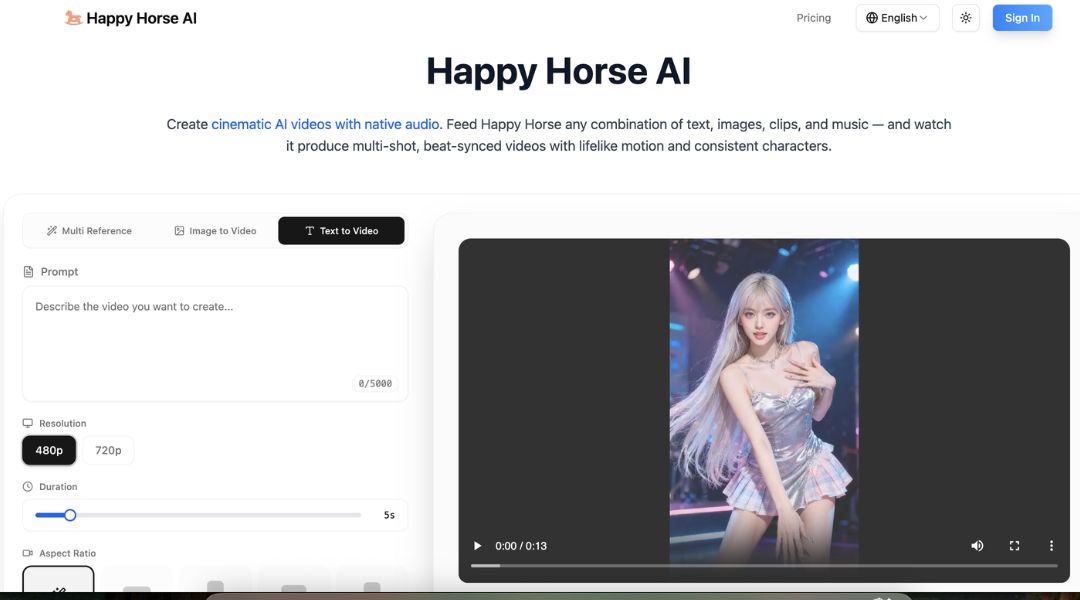The width and height of the screenshot is (1080, 600).
Task: Toggle light/dark theme with the sun icon
Action: [965, 18]
